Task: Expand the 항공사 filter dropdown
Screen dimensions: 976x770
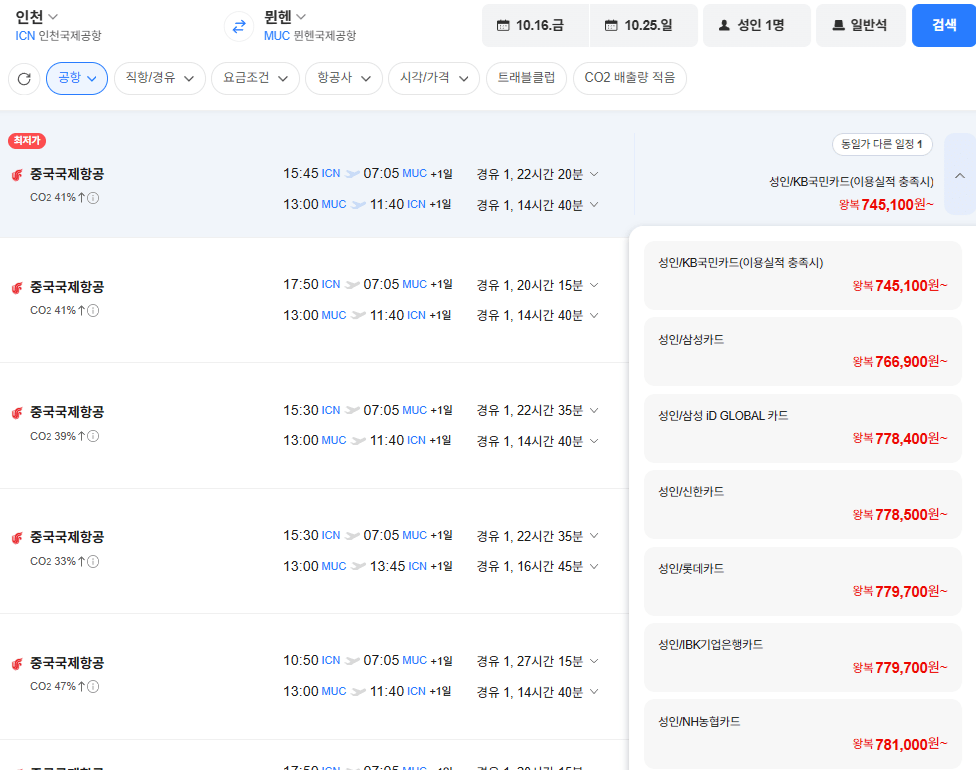Action: coord(344,78)
